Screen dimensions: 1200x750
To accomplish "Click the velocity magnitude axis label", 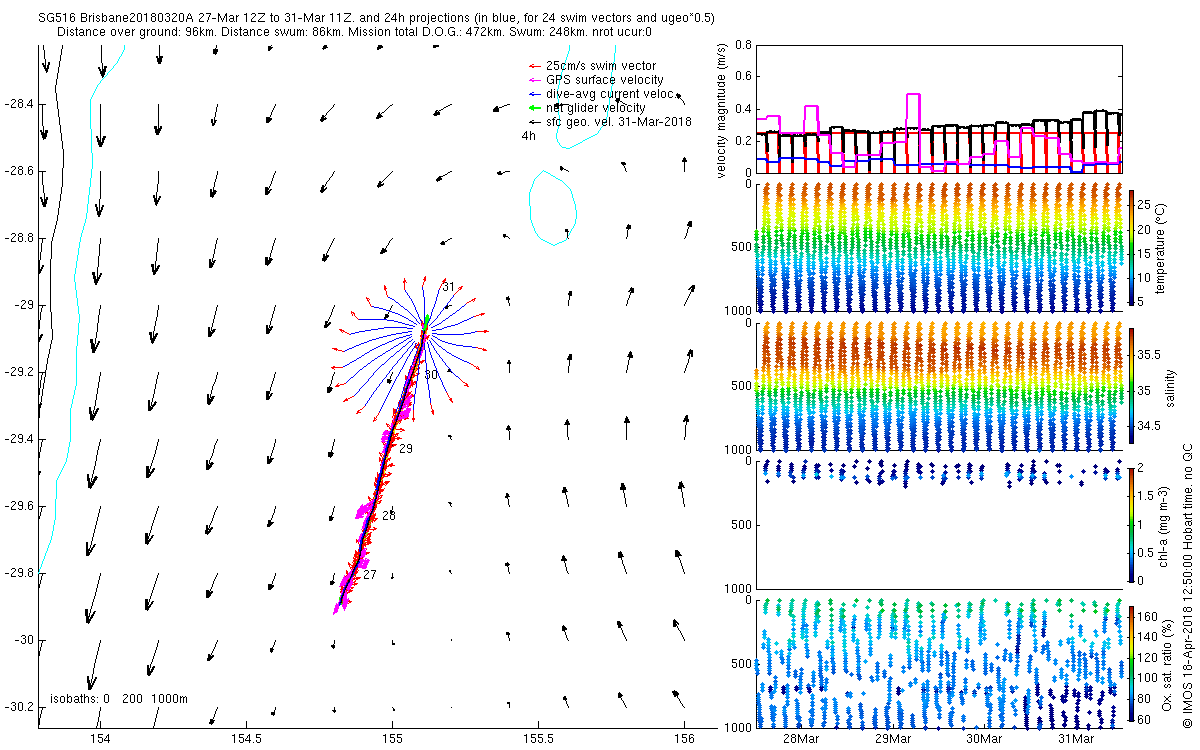I will click(x=722, y=110).
